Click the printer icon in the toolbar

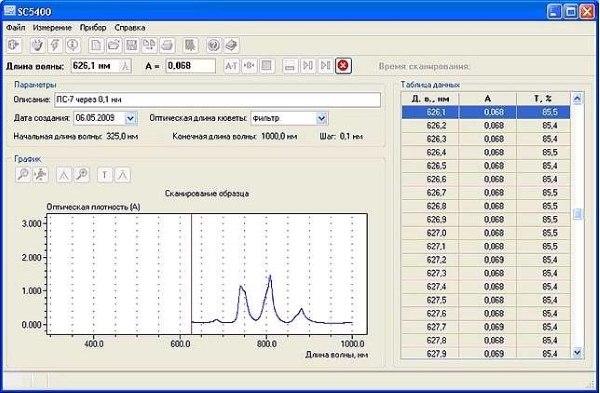[x=167, y=46]
